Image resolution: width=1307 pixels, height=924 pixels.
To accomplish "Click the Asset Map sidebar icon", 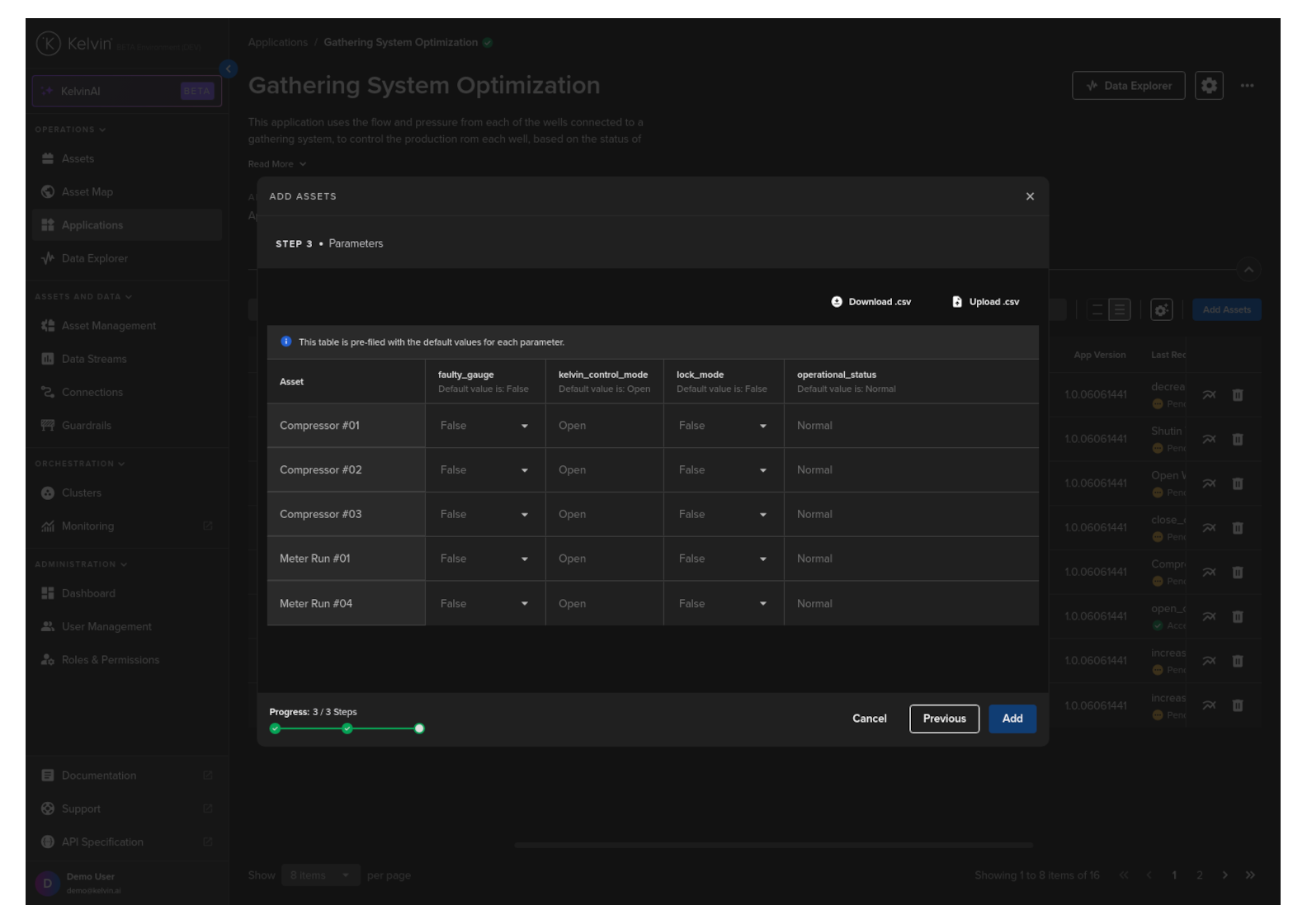I will point(48,192).
